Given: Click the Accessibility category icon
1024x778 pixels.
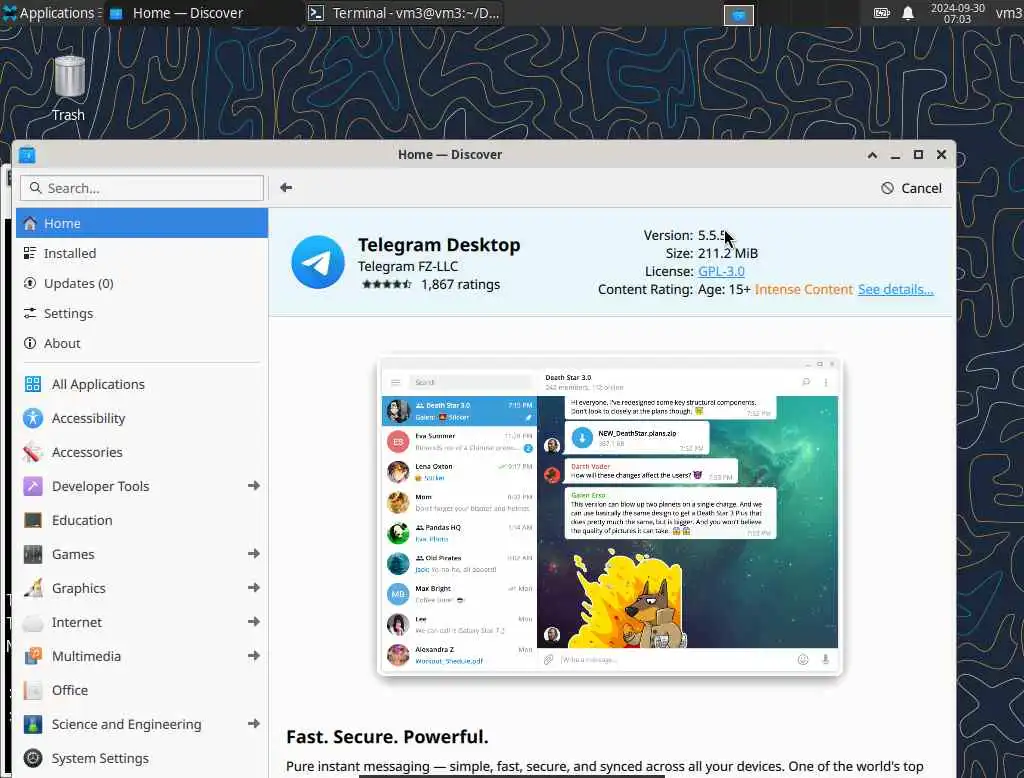Looking at the screenshot, I should [33, 418].
